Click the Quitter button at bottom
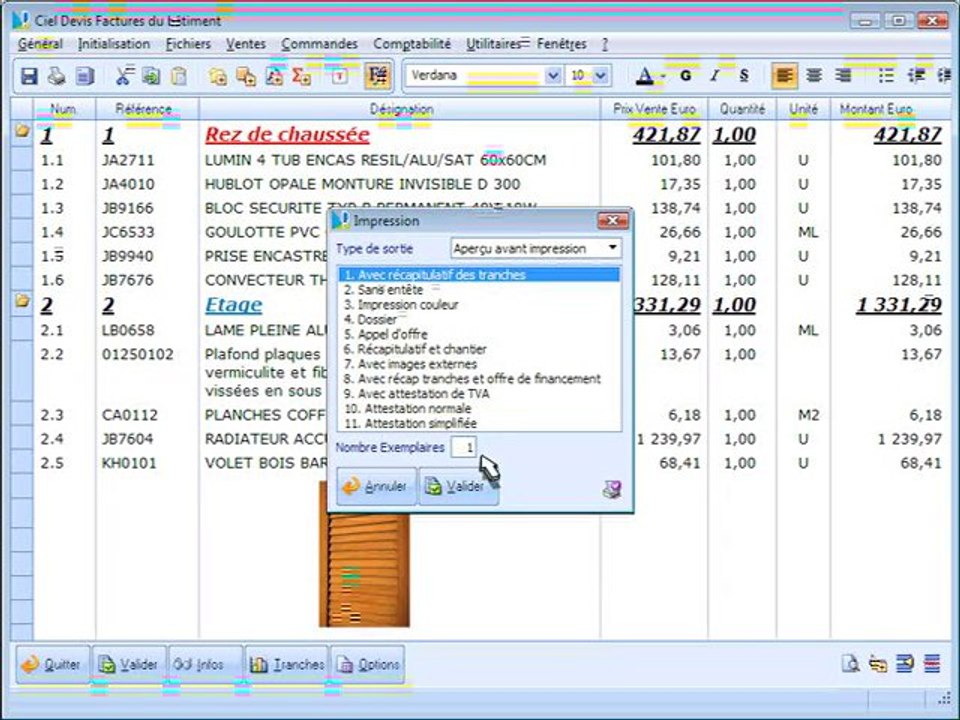 click(53, 664)
